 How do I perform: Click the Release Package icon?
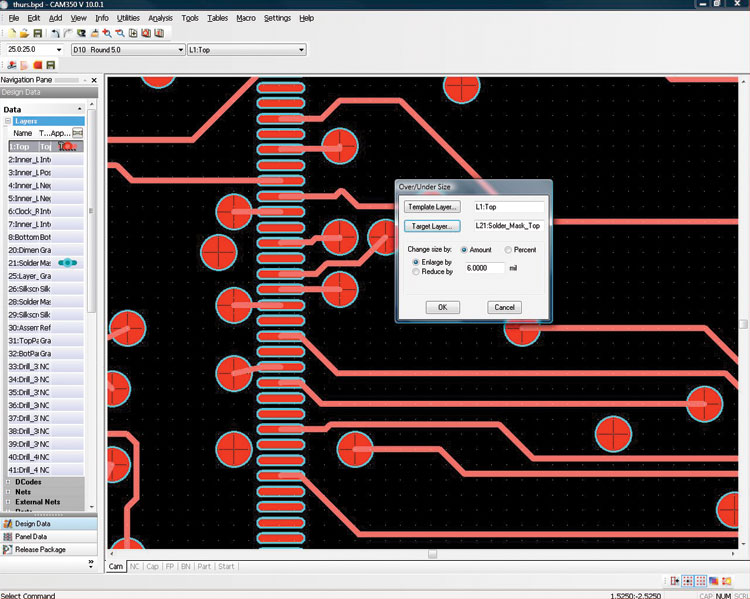(8, 549)
